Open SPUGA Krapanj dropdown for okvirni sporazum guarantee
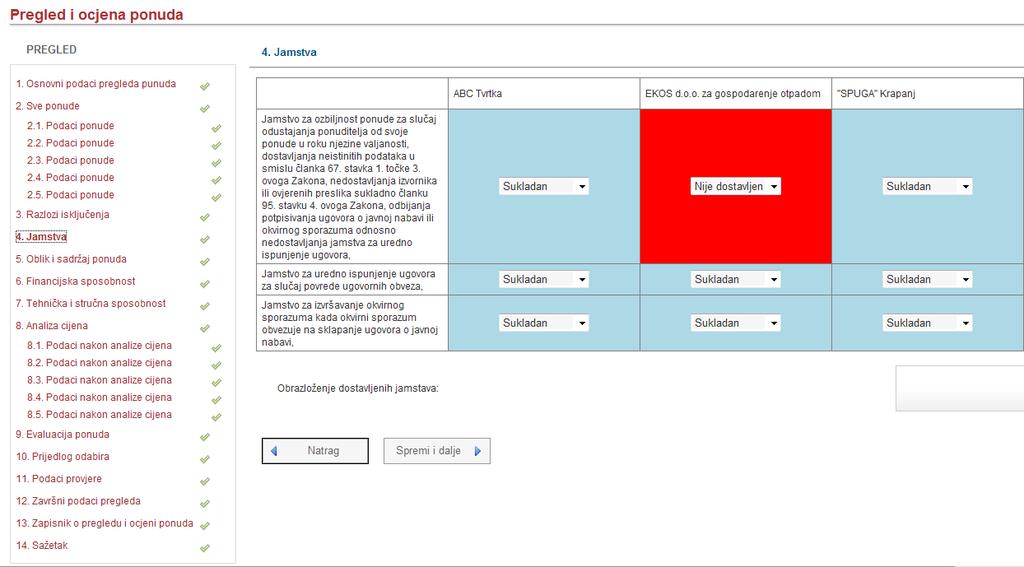The image size is (1024, 567). 927,323
